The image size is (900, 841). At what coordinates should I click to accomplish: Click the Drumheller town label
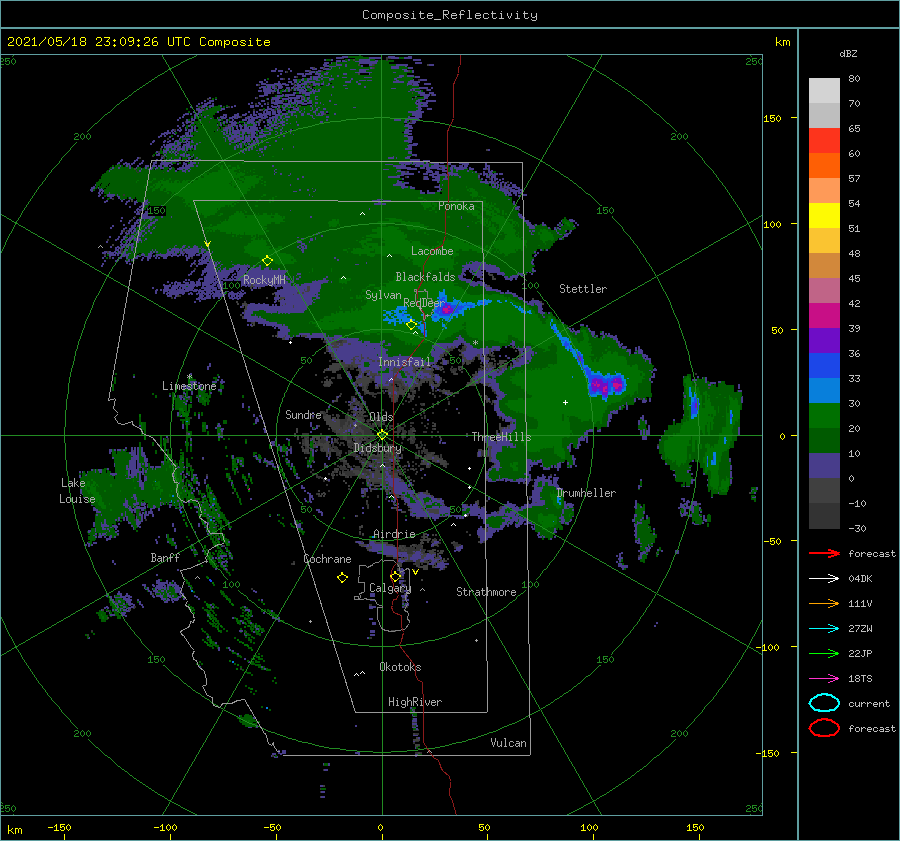[586, 493]
